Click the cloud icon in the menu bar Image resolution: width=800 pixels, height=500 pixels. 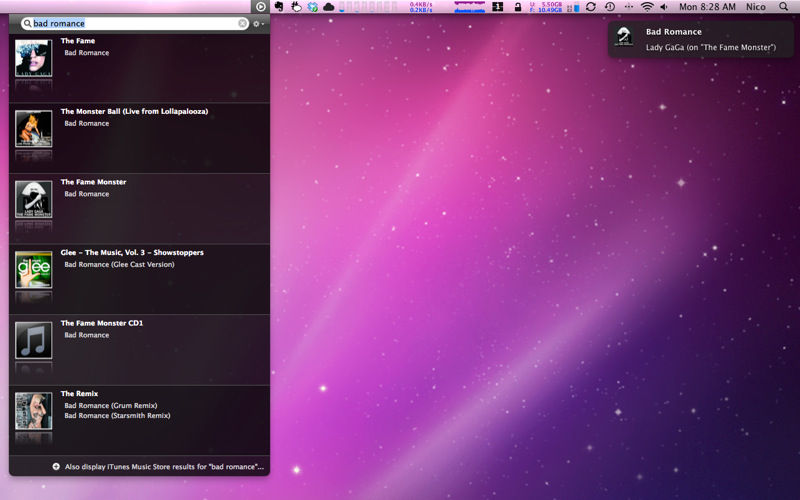pyautogui.click(x=329, y=7)
